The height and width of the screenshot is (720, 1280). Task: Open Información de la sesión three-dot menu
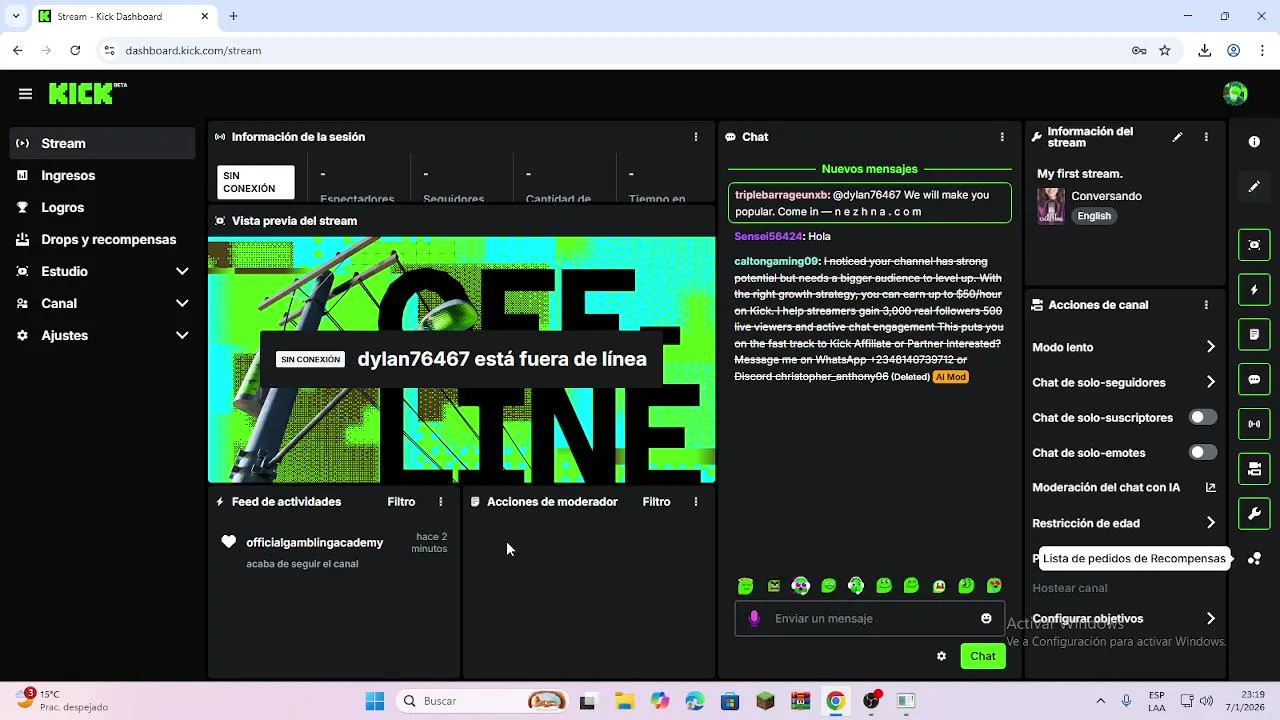pyautogui.click(x=696, y=137)
